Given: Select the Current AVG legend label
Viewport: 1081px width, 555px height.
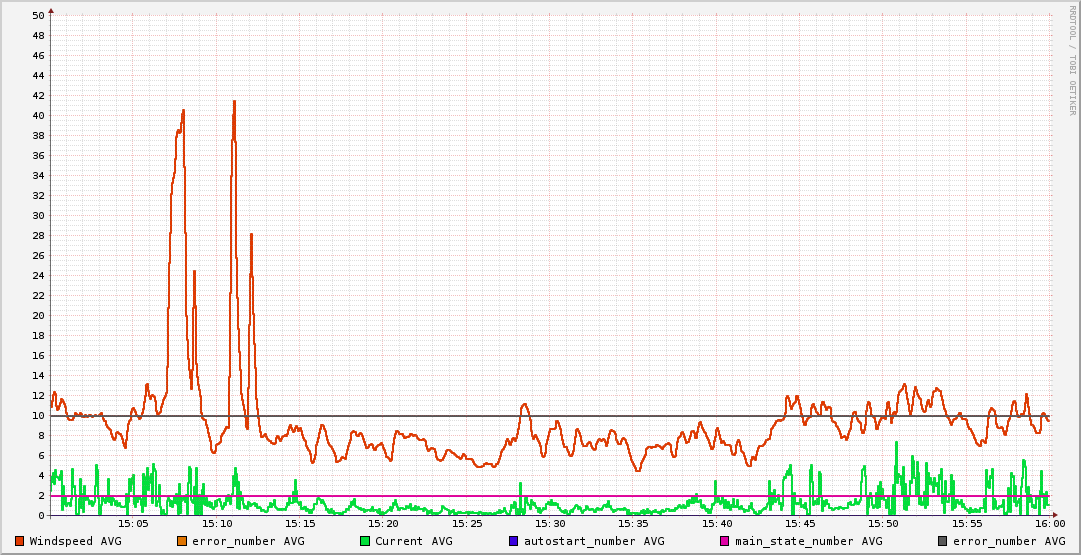Looking at the screenshot, I should tap(413, 541).
